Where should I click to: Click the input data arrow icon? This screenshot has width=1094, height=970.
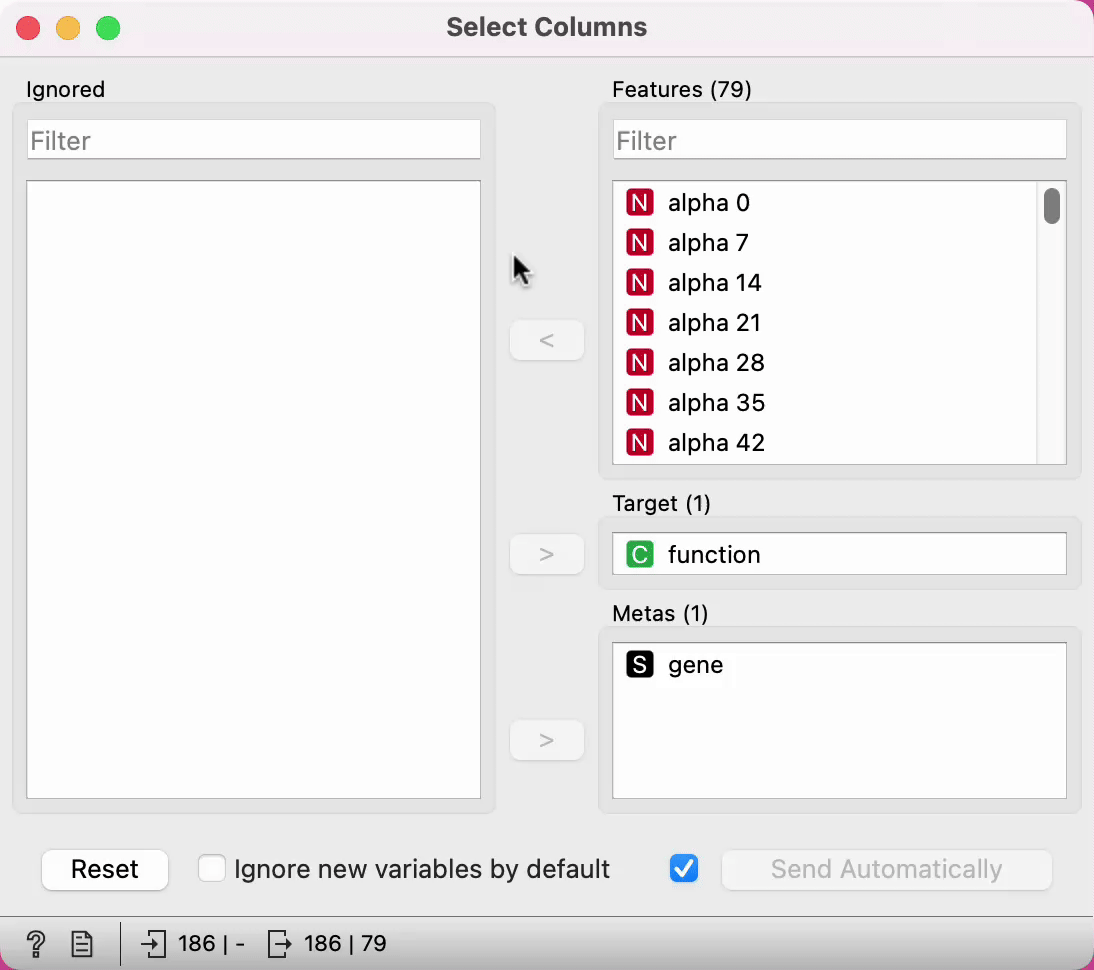[x=153, y=943]
